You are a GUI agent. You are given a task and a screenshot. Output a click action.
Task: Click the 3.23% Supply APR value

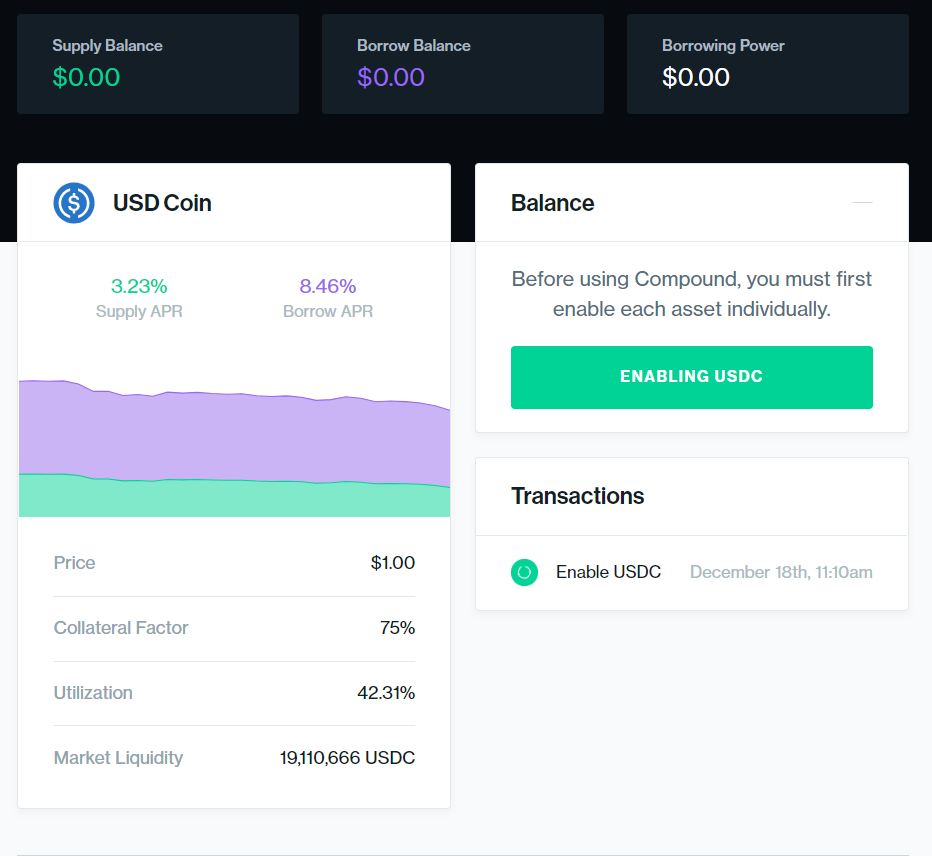pyautogui.click(x=139, y=285)
